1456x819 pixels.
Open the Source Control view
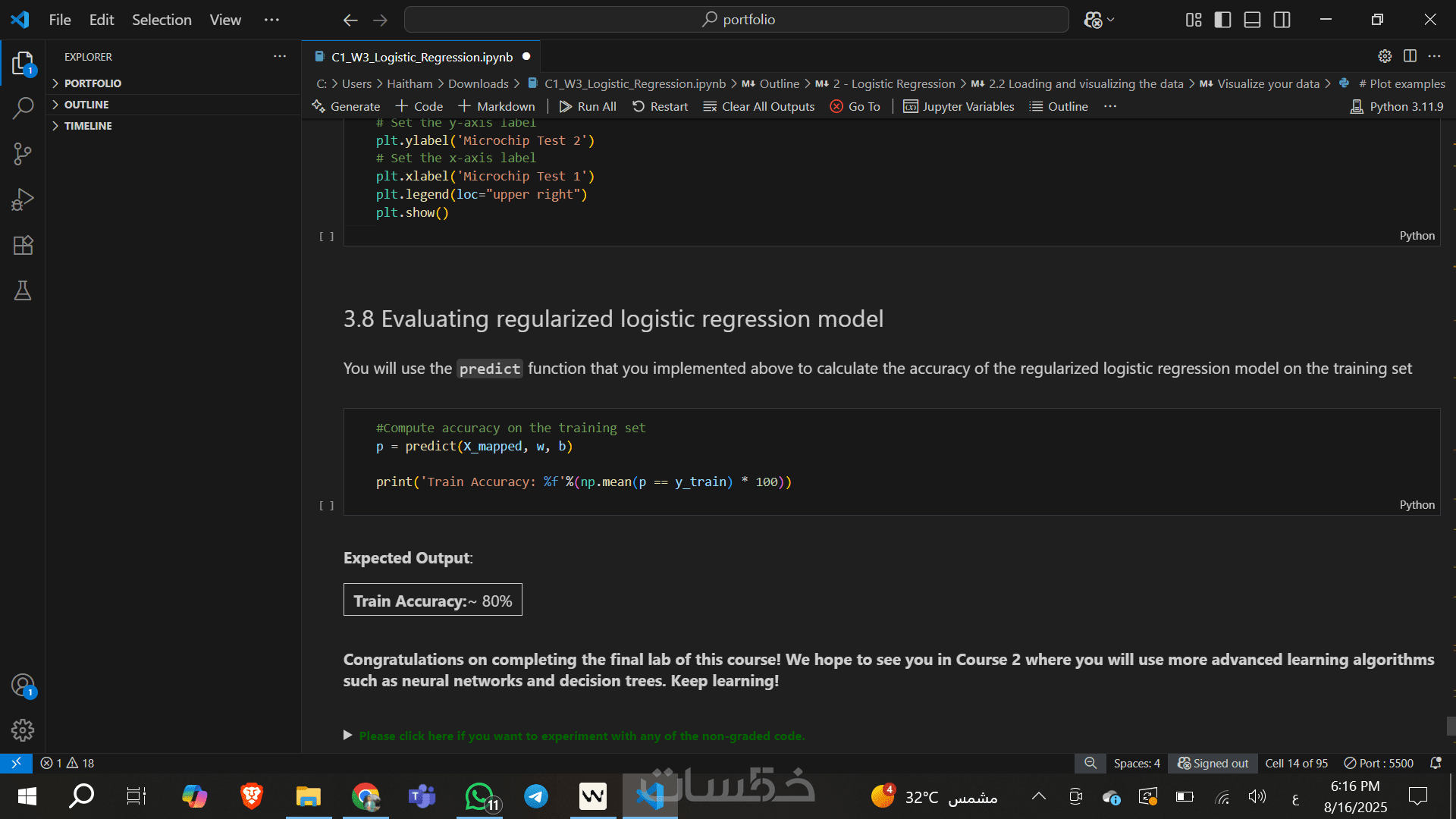(23, 154)
